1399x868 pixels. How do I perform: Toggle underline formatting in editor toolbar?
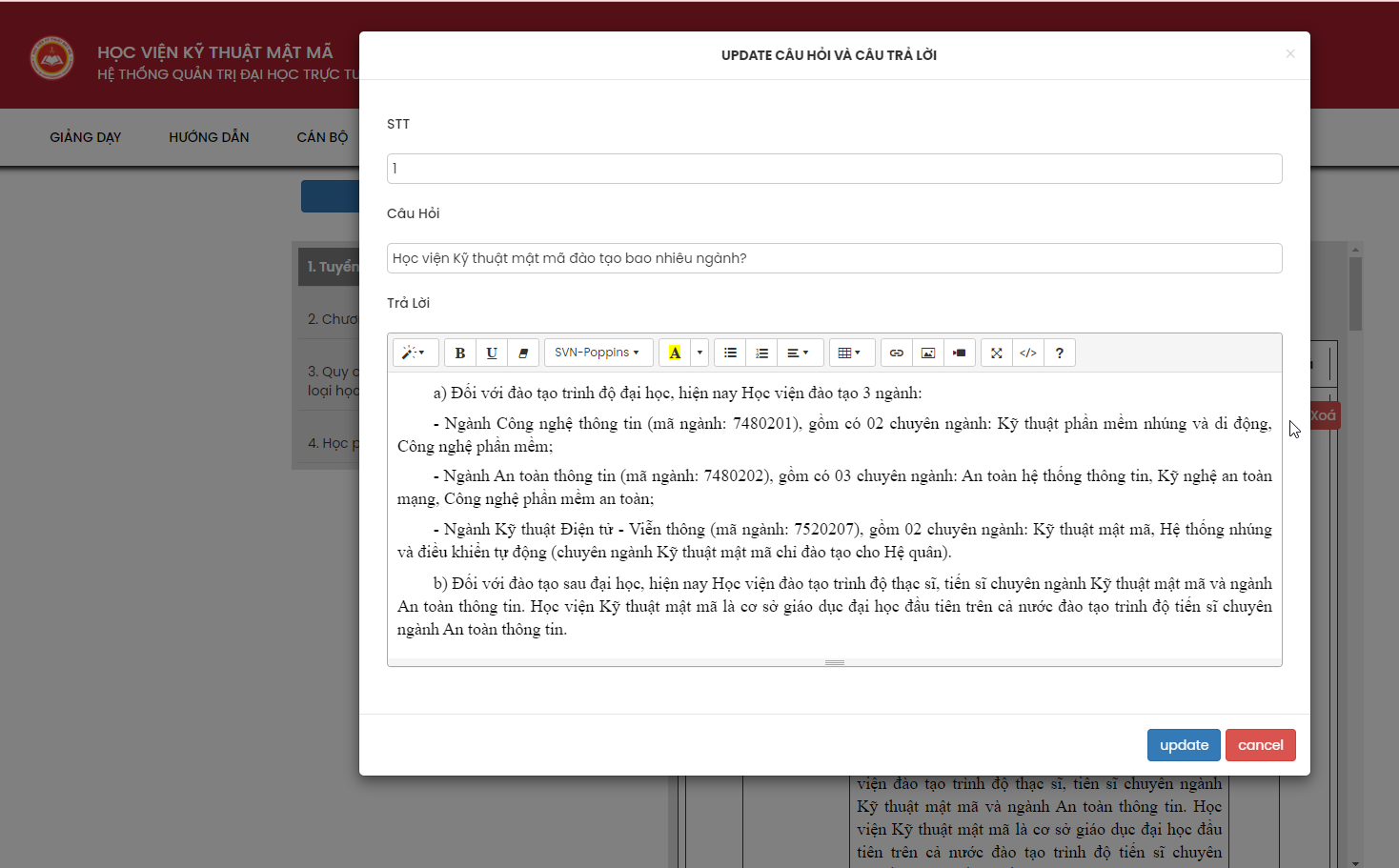tap(492, 353)
